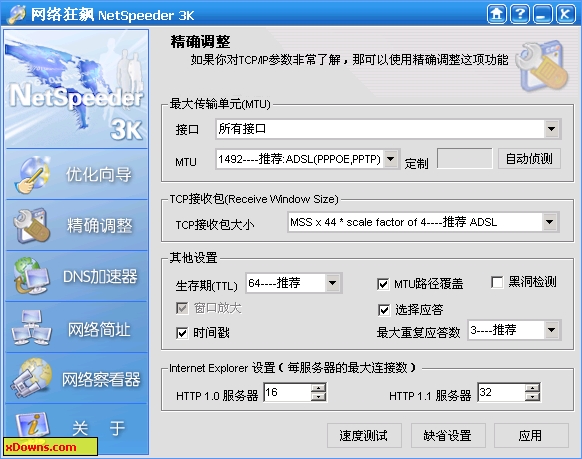The image size is (582, 459).
Task: Click the 精确调整 page heading text
Action: (x=200, y=42)
